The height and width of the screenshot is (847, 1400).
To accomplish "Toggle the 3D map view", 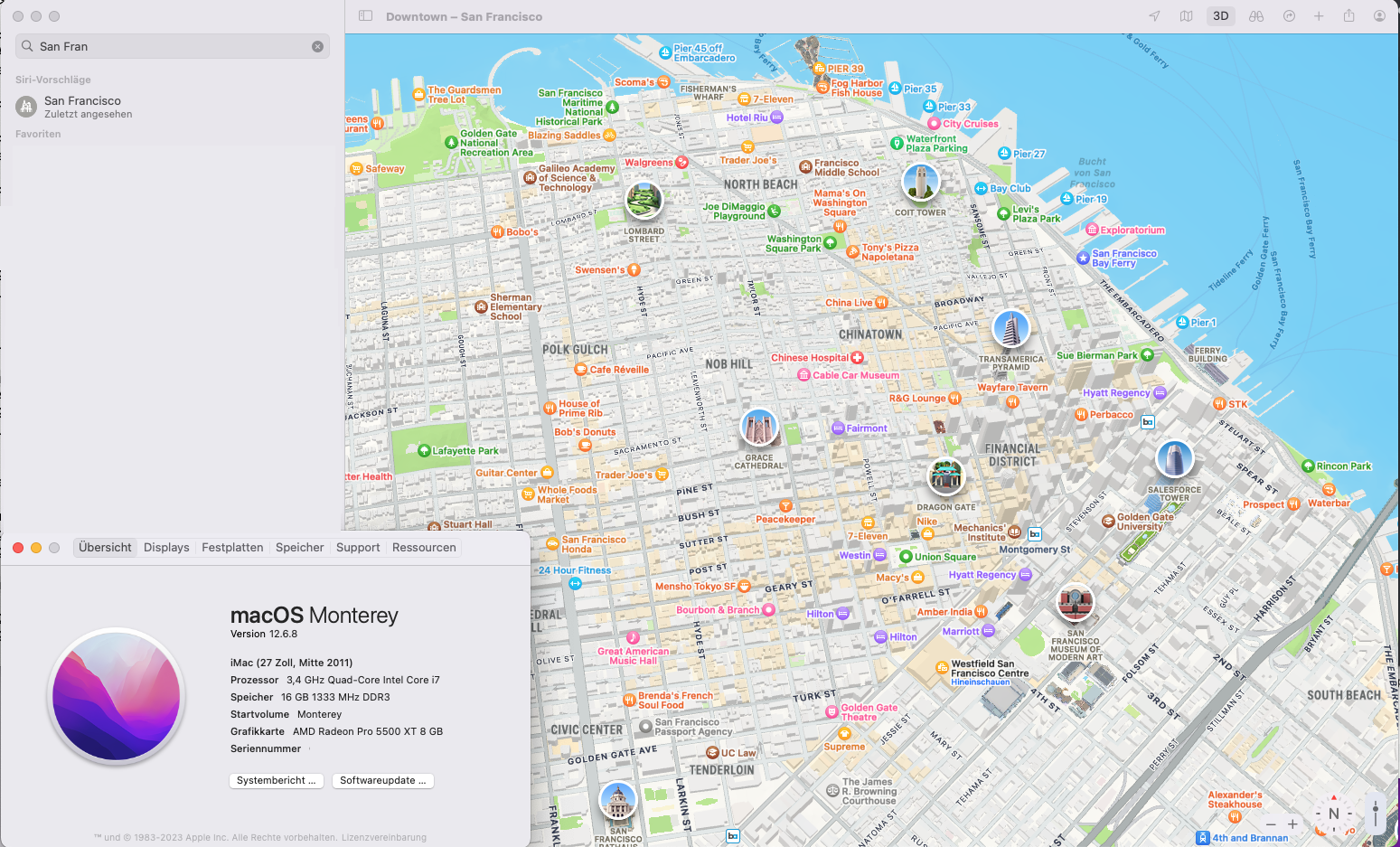I will (x=1221, y=16).
